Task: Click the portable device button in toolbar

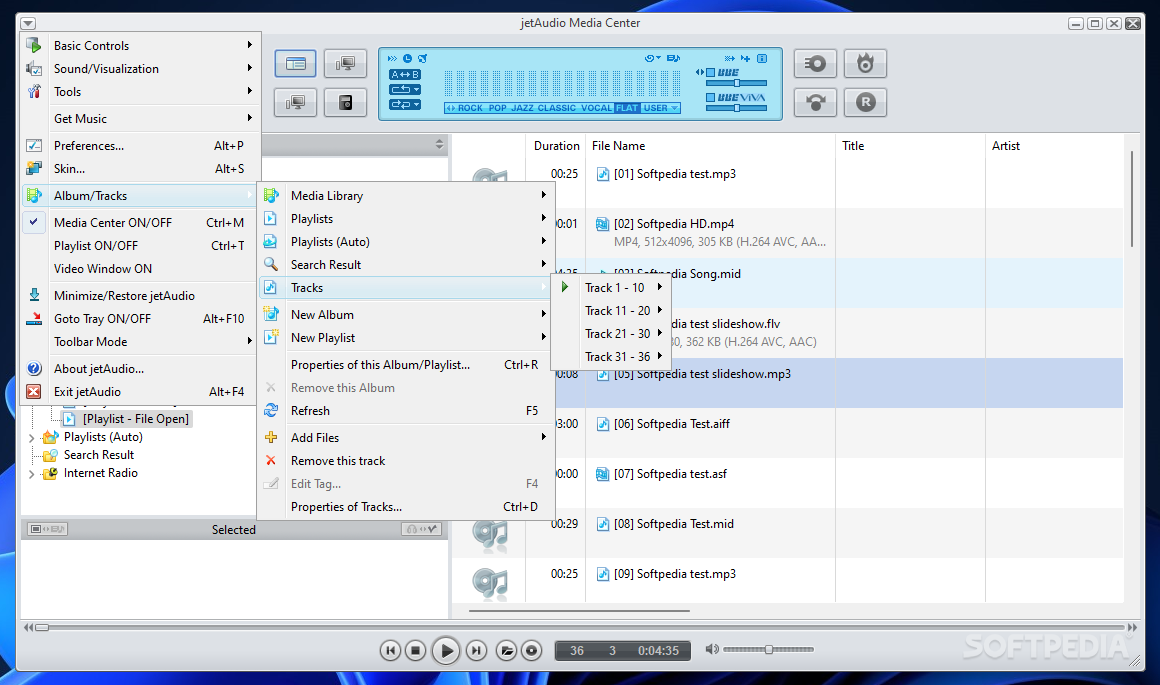Action: (345, 102)
